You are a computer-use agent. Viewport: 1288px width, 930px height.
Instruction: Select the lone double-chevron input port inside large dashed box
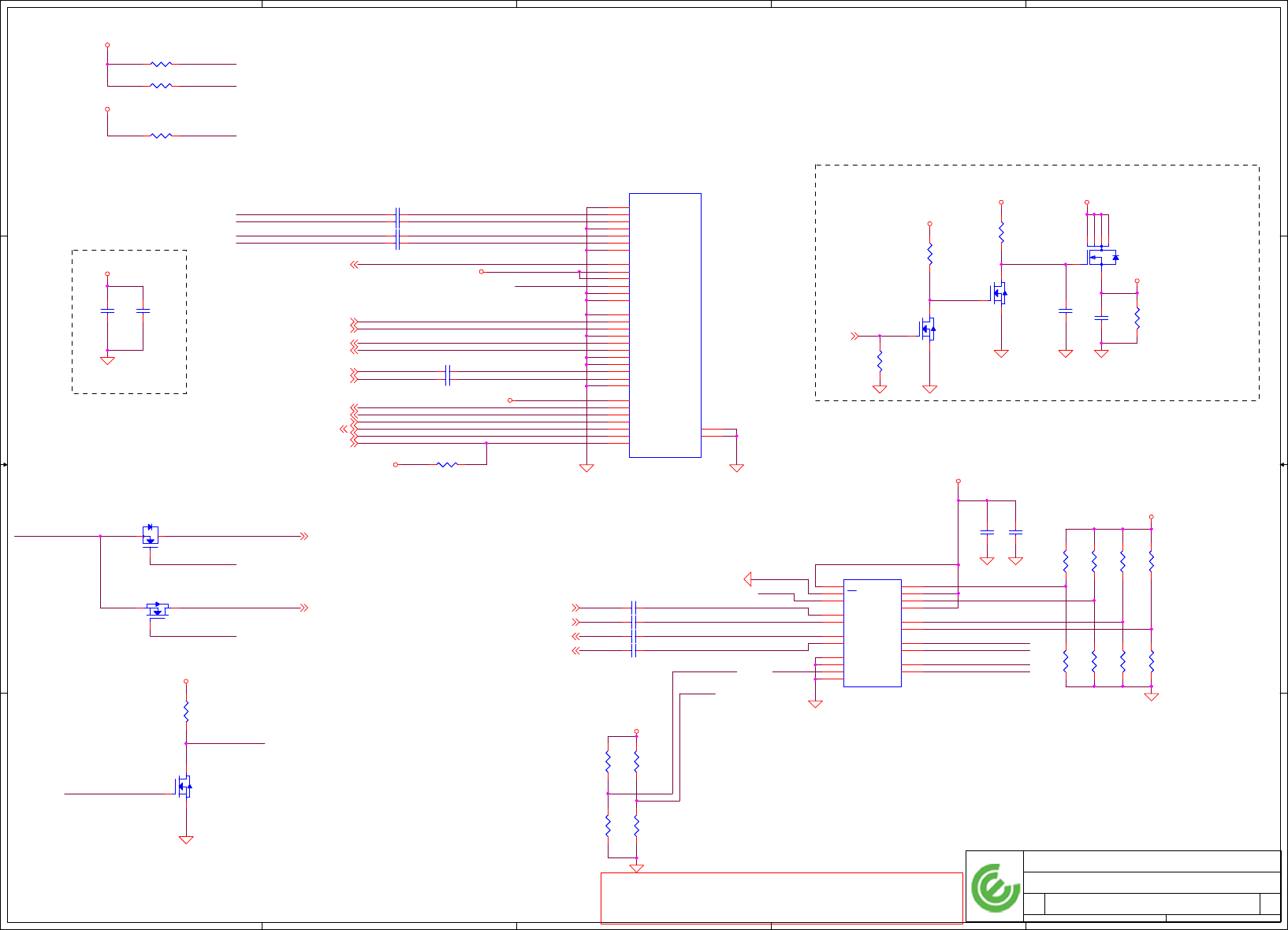pyautogui.click(x=854, y=336)
